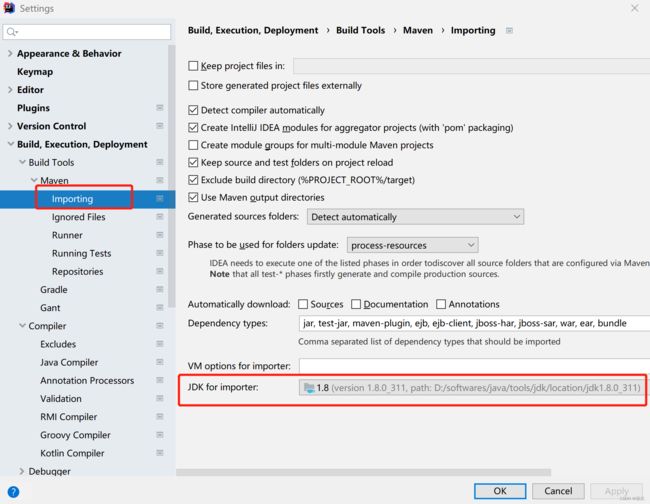Screen dimensions: 650x504
Task: Enable automatic download of Sources
Action: coord(303,304)
